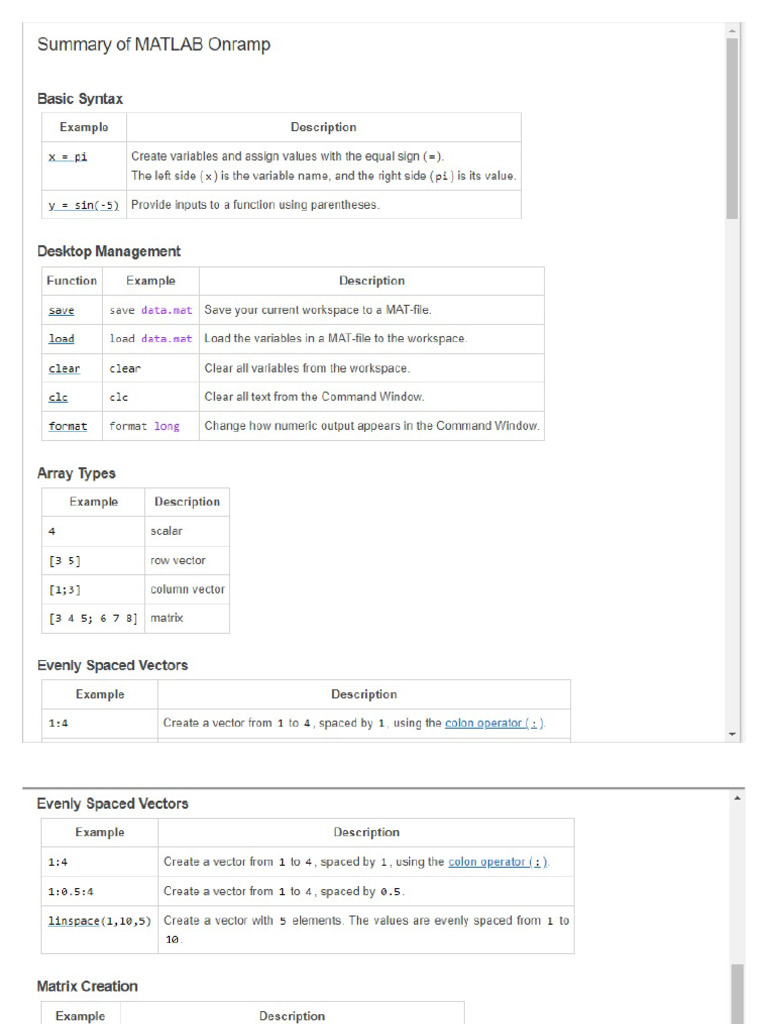The image size is (768, 1024).
Task: Click lower panel scrollbar up arrow
Action: click(737, 798)
